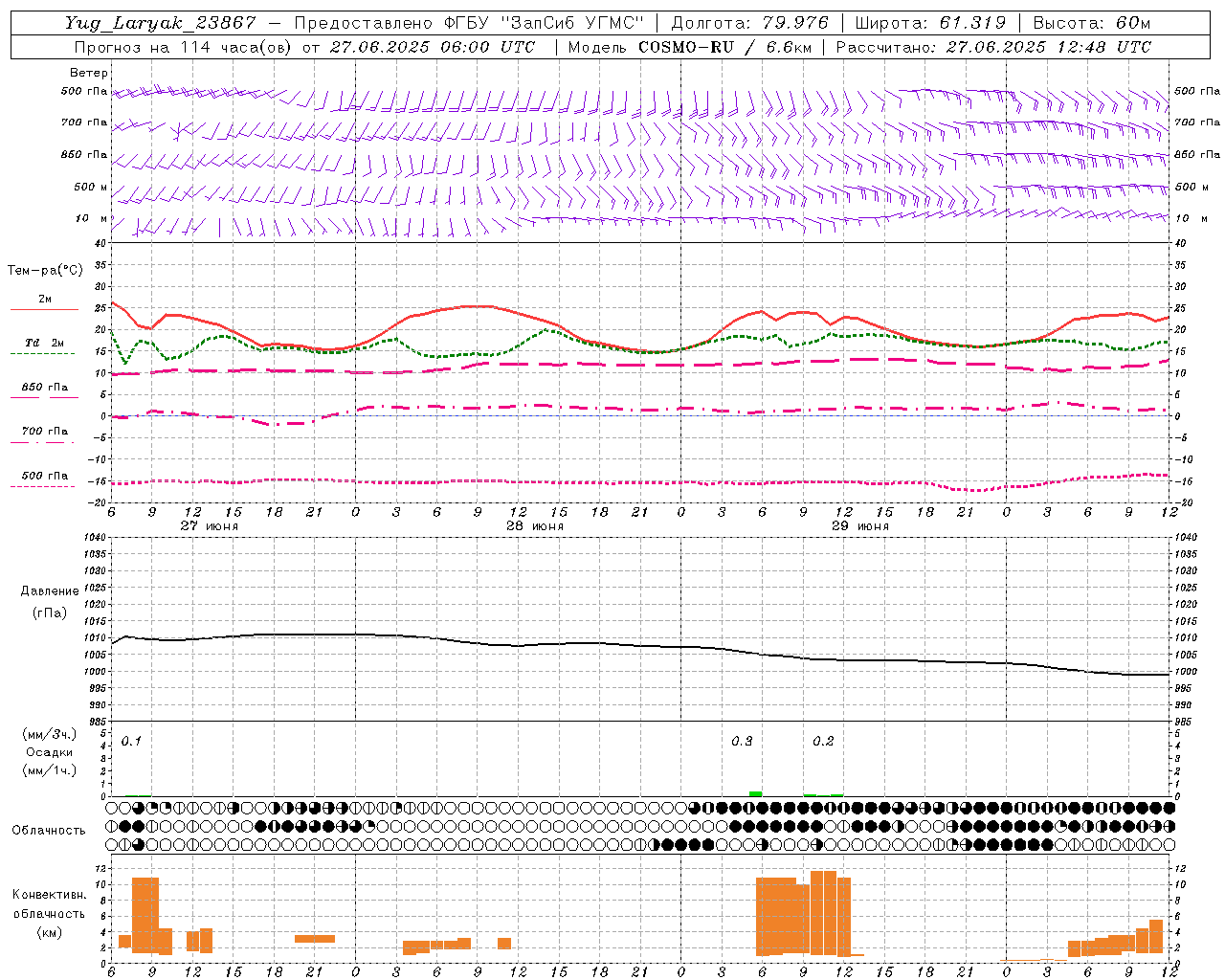Select the text Предоставлено ФГБУ "ЗапСиб УГМС"
Viewport: 1225px width, 980px height.
(x=469, y=23)
